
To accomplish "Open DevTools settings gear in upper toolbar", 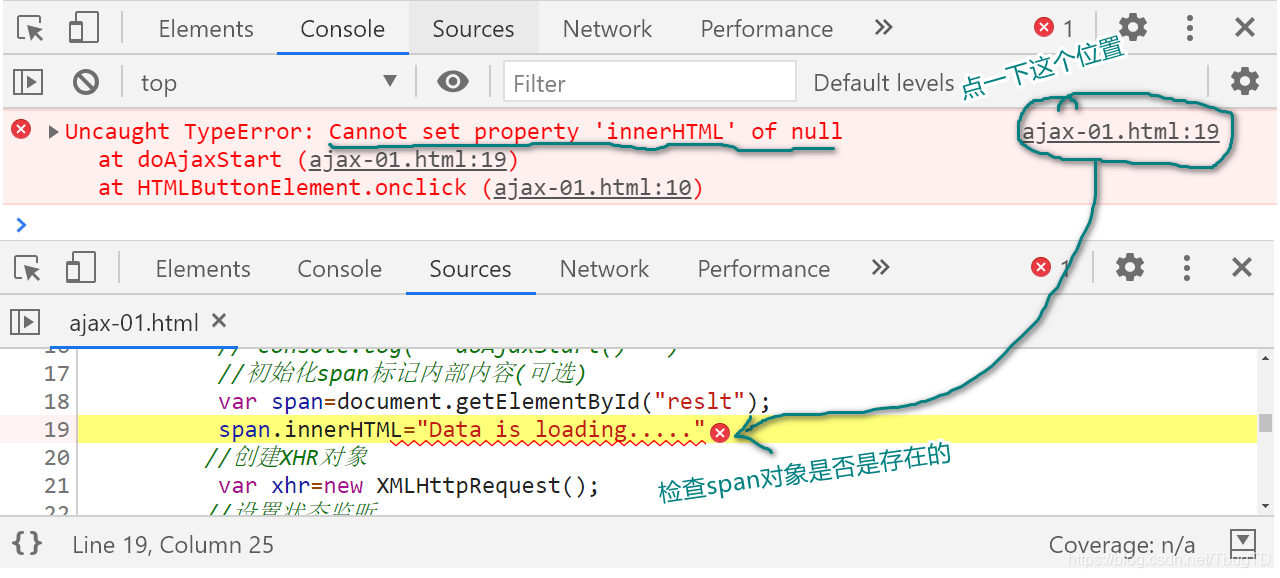I will pyautogui.click(x=1132, y=27).
